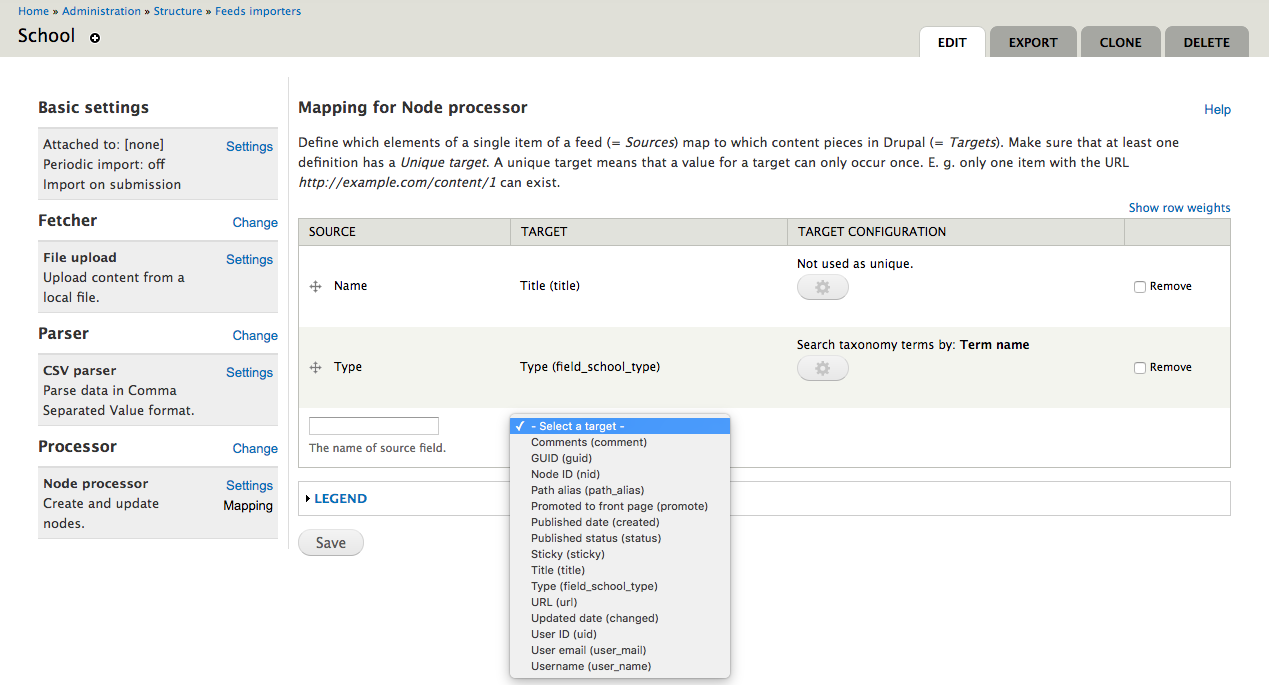Select Promoted to front page option
Image resolution: width=1269 pixels, height=685 pixels.
tap(620, 506)
